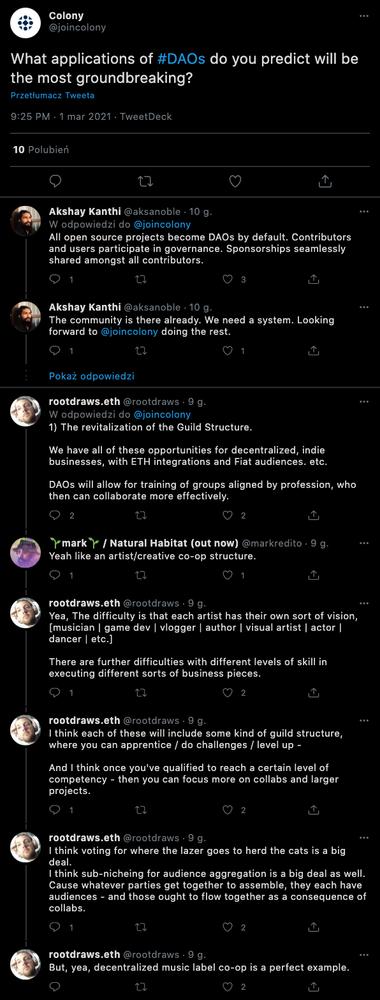This screenshot has height=1000, width=380.
Task: Like Akshay's open source projects reply
Action: pyautogui.click(x=228, y=279)
